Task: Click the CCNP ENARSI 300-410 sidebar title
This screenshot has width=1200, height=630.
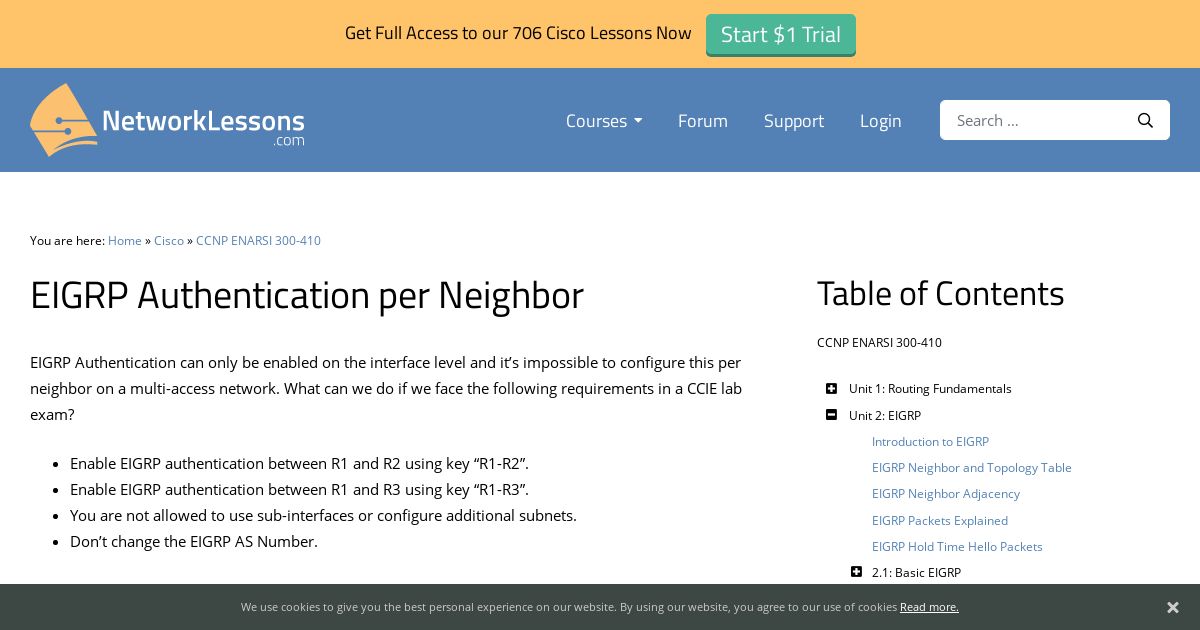Action: coord(879,342)
